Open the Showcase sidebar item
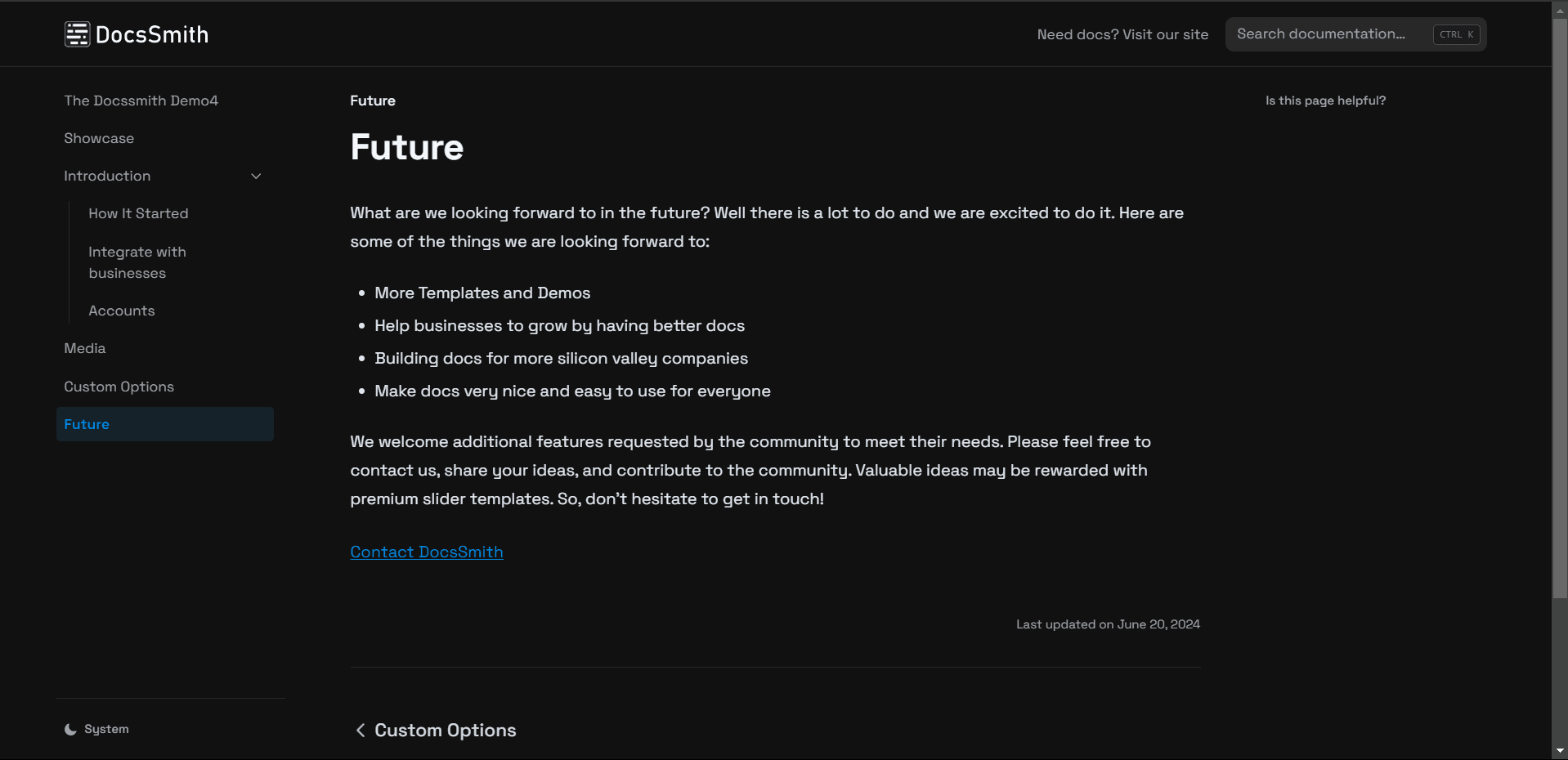This screenshot has width=1568, height=760. click(99, 139)
